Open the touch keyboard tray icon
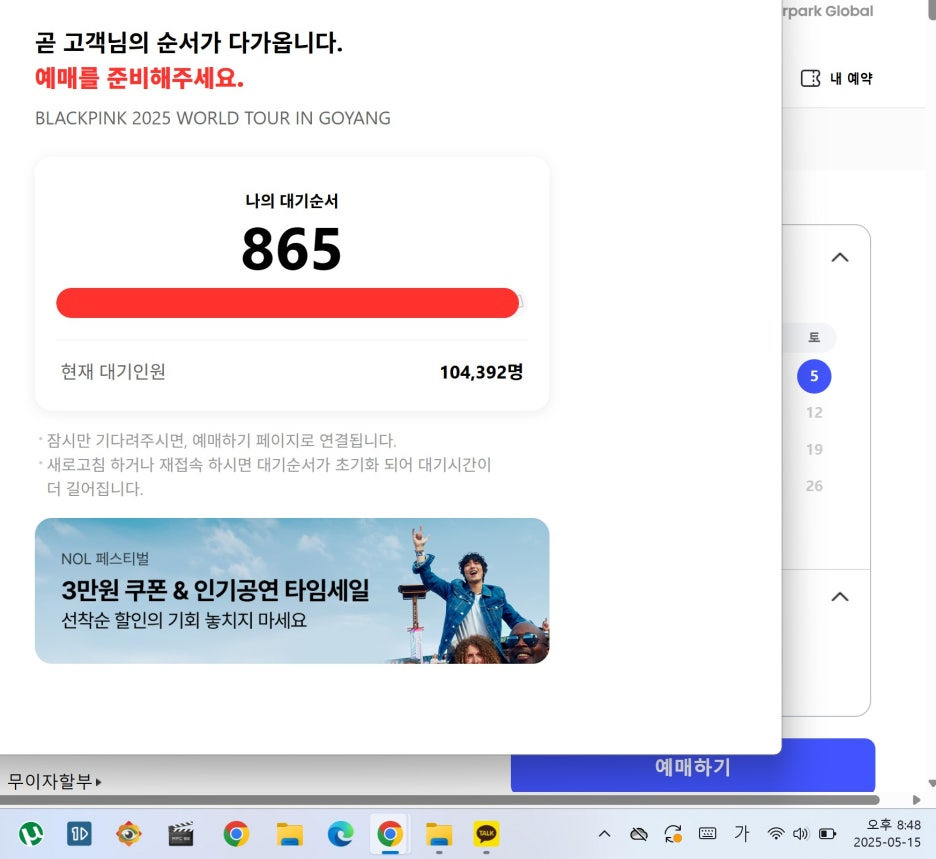 pyautogui.click(x=707, y=833)
